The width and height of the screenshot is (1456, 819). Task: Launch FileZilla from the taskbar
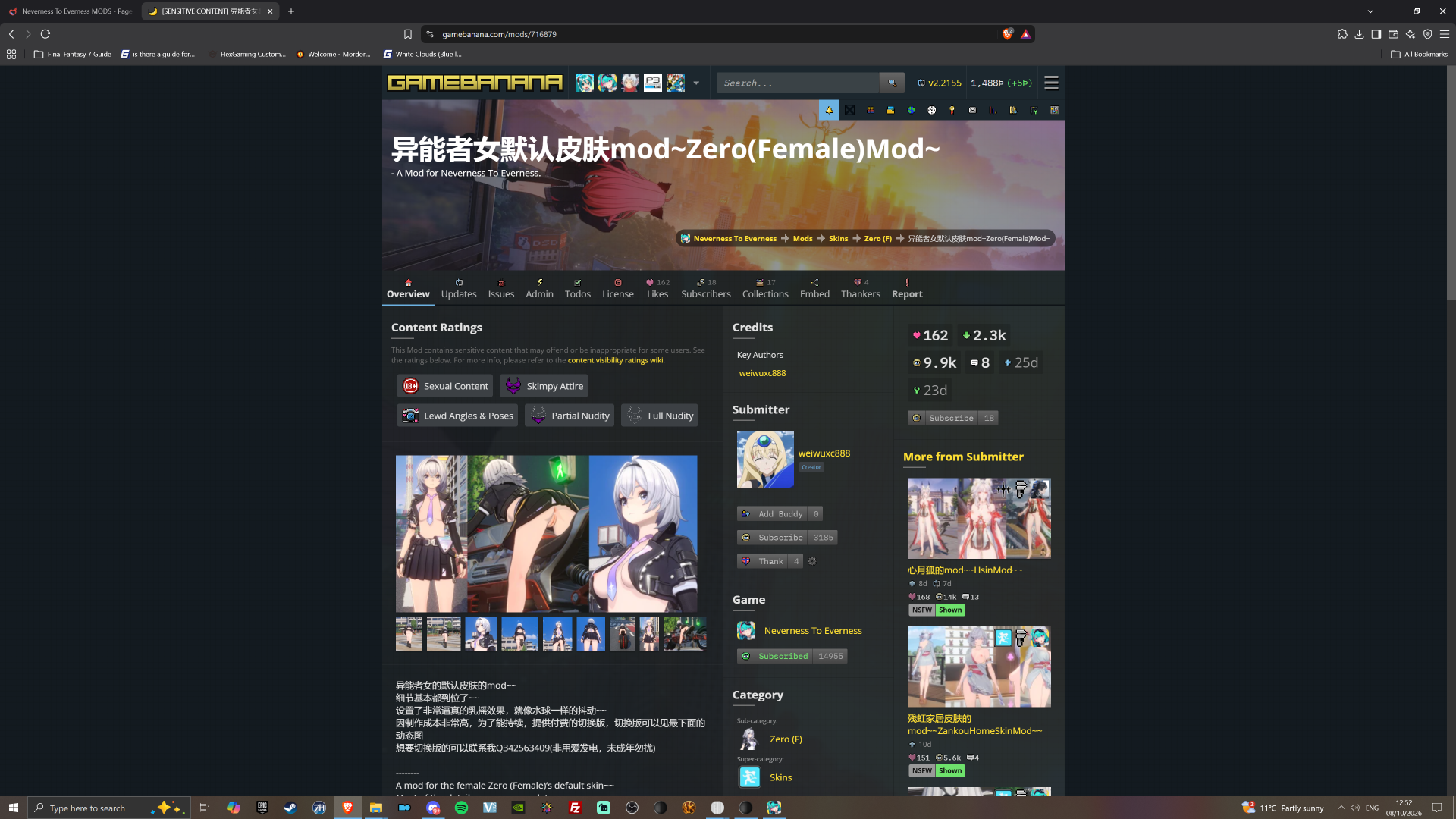pos(575,808)
